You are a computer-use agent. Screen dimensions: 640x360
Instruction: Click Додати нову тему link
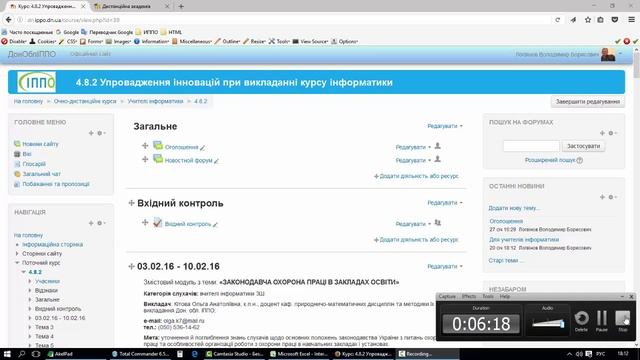(x=514, y=208)
